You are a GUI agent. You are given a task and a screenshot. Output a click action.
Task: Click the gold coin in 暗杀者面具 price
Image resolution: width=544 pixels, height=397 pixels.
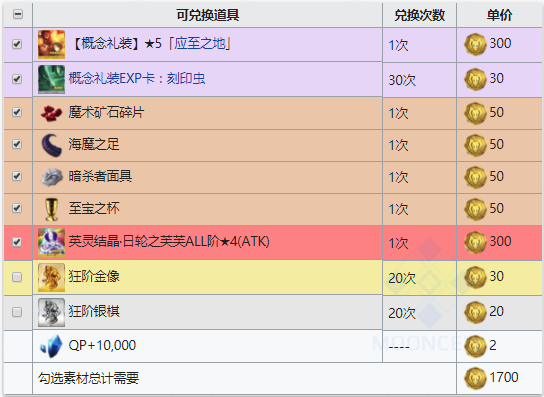click(x=475, y=177)
